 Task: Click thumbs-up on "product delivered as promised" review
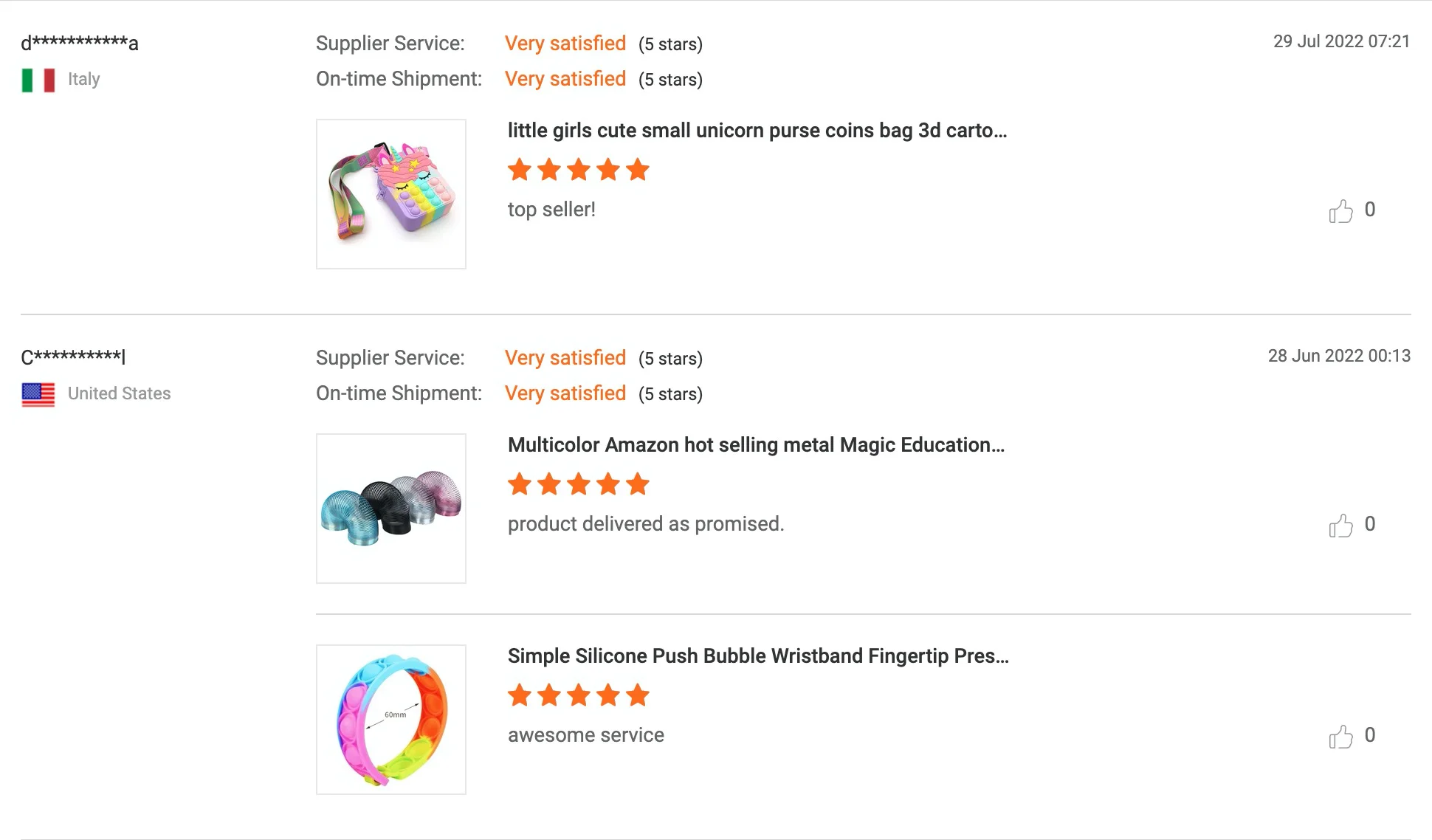1340,526
